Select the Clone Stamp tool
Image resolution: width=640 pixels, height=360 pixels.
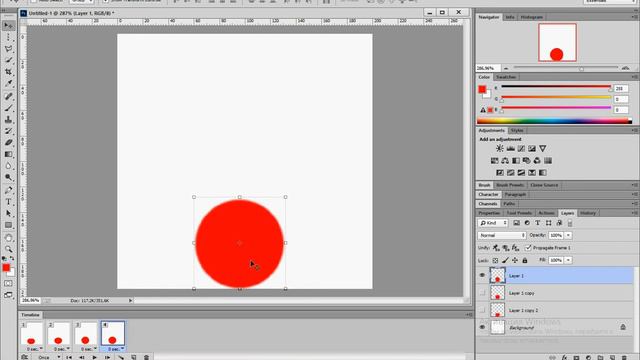[x=8, y=120]
